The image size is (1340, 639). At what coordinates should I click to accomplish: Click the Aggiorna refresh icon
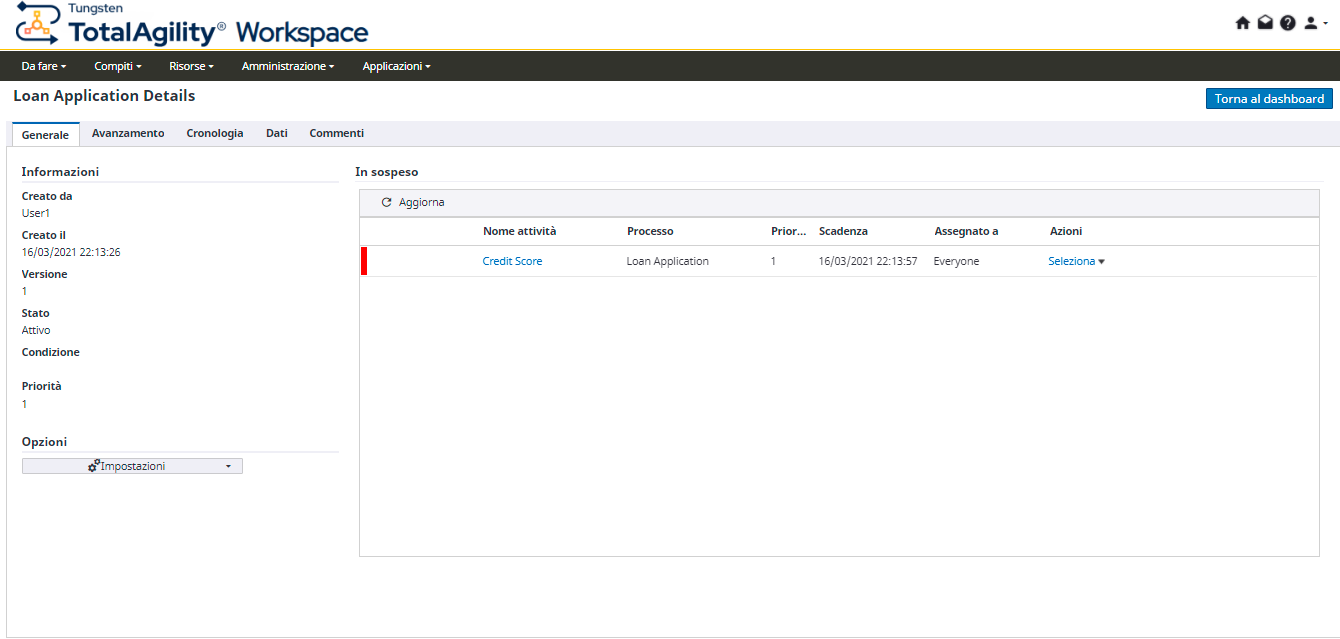[387, 203]
